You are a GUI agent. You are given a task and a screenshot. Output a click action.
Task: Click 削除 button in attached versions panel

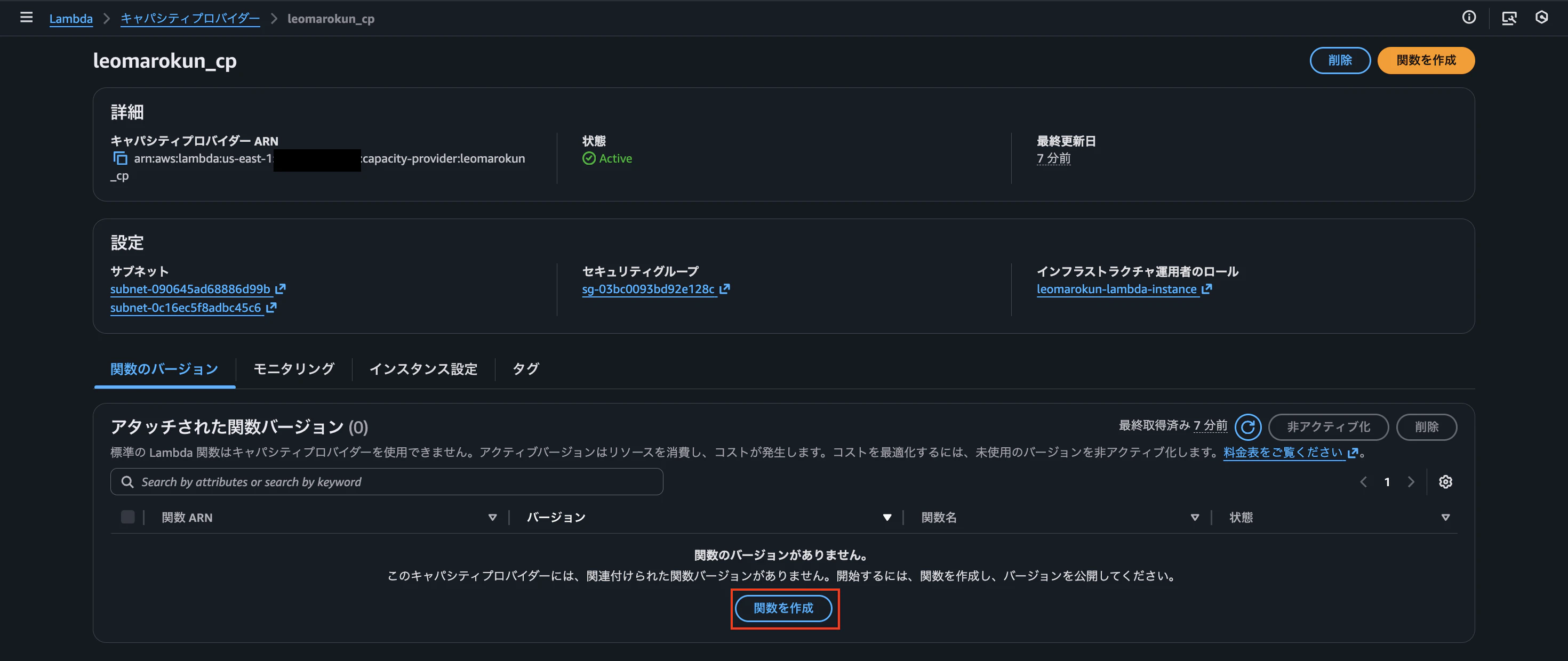pos(1426,426)
